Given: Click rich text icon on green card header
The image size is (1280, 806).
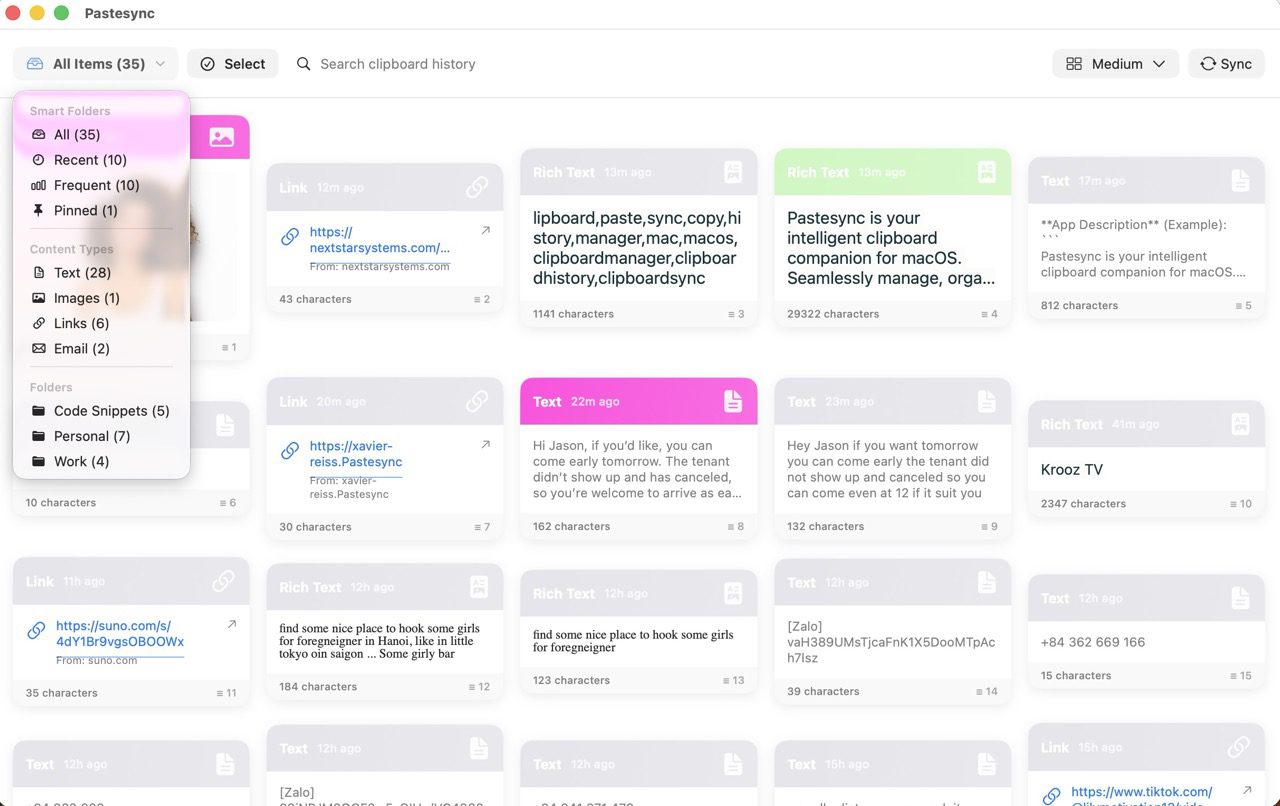Looking at the screenshot, I should pos(986,172).
